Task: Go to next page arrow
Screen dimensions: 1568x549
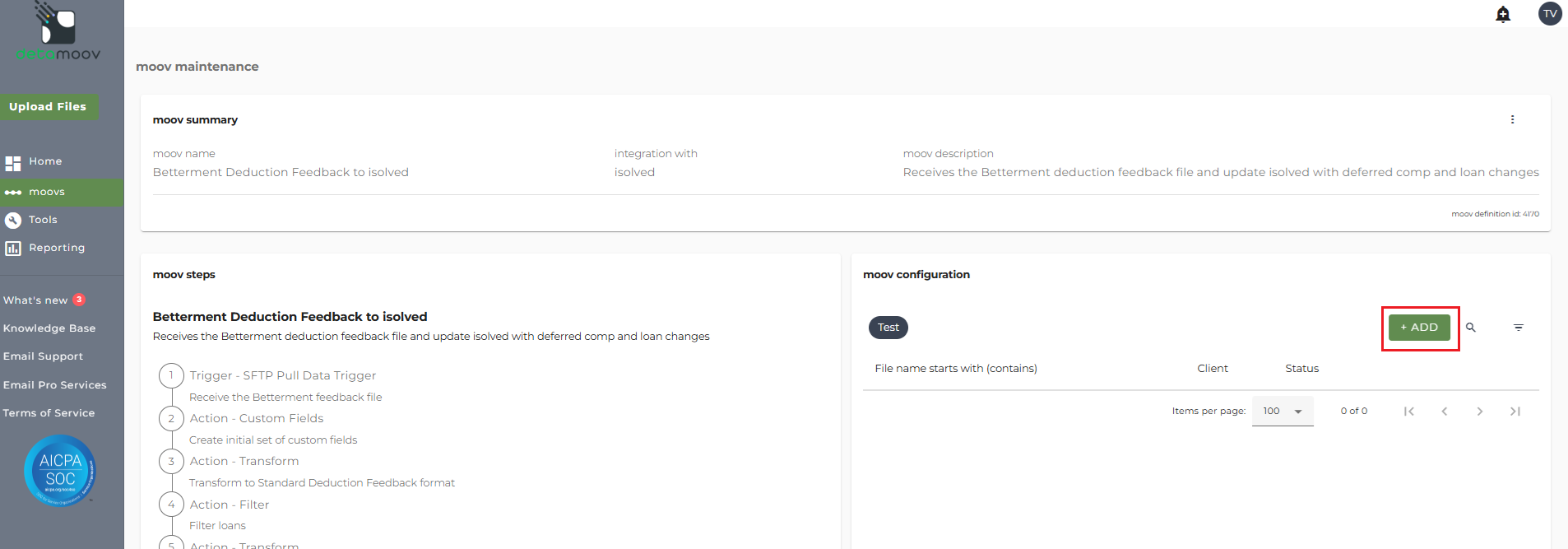Action: click(1480, 412)
